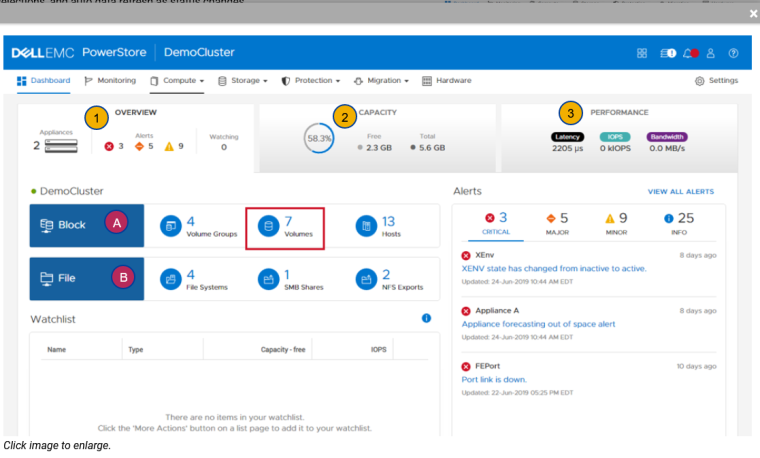Select the Critical alerts tab
Image resolution: width=760 pixels, height=458 pixels.
pos(496,223)
